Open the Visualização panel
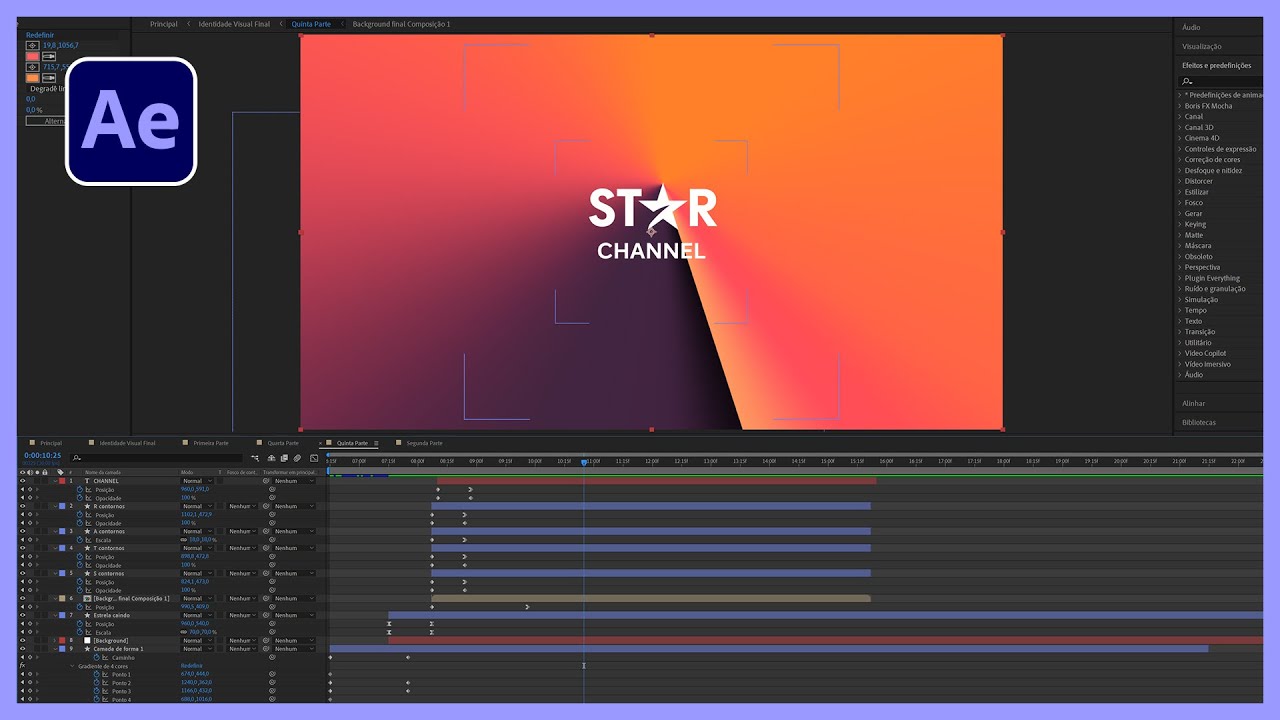The width and height of the screenshot is (1280, 720). pyautogui.click(x=1202, y=46)
